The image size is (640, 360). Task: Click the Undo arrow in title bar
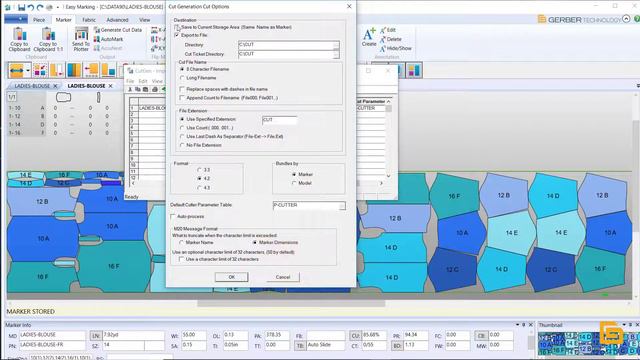(31, 7)
